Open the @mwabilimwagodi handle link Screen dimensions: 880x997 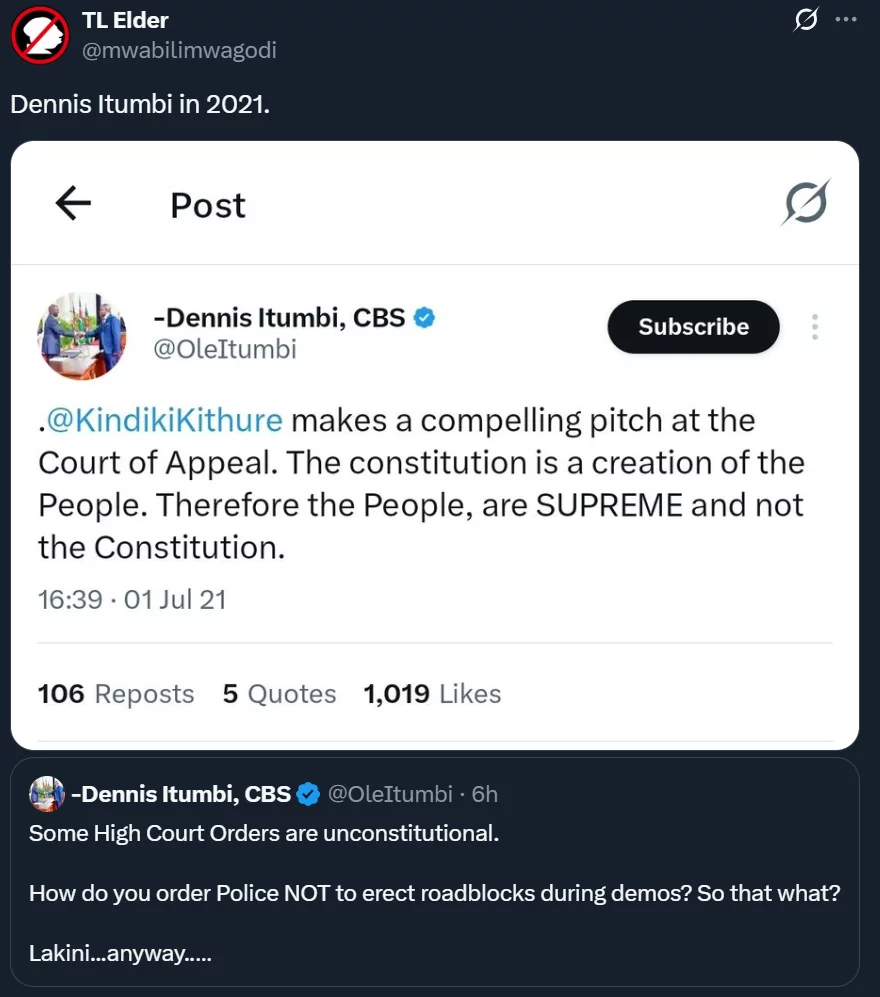coord(179,50)
